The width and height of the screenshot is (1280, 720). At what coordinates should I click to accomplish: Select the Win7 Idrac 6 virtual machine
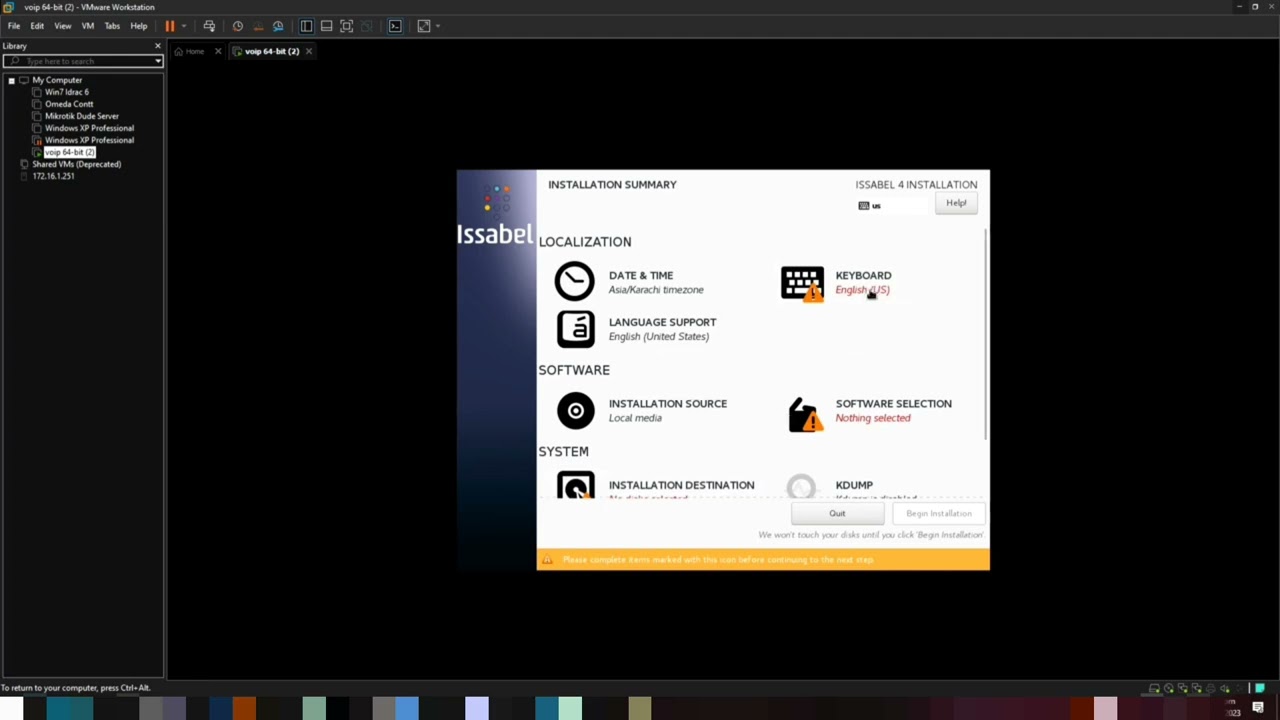coord(66,92)
